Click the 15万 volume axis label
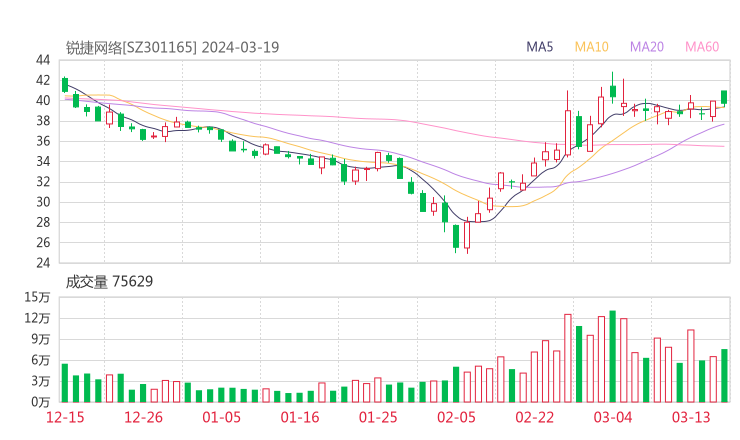Image resolution: width=740 pixels, height=440 pixels. (x=37, y=297)
